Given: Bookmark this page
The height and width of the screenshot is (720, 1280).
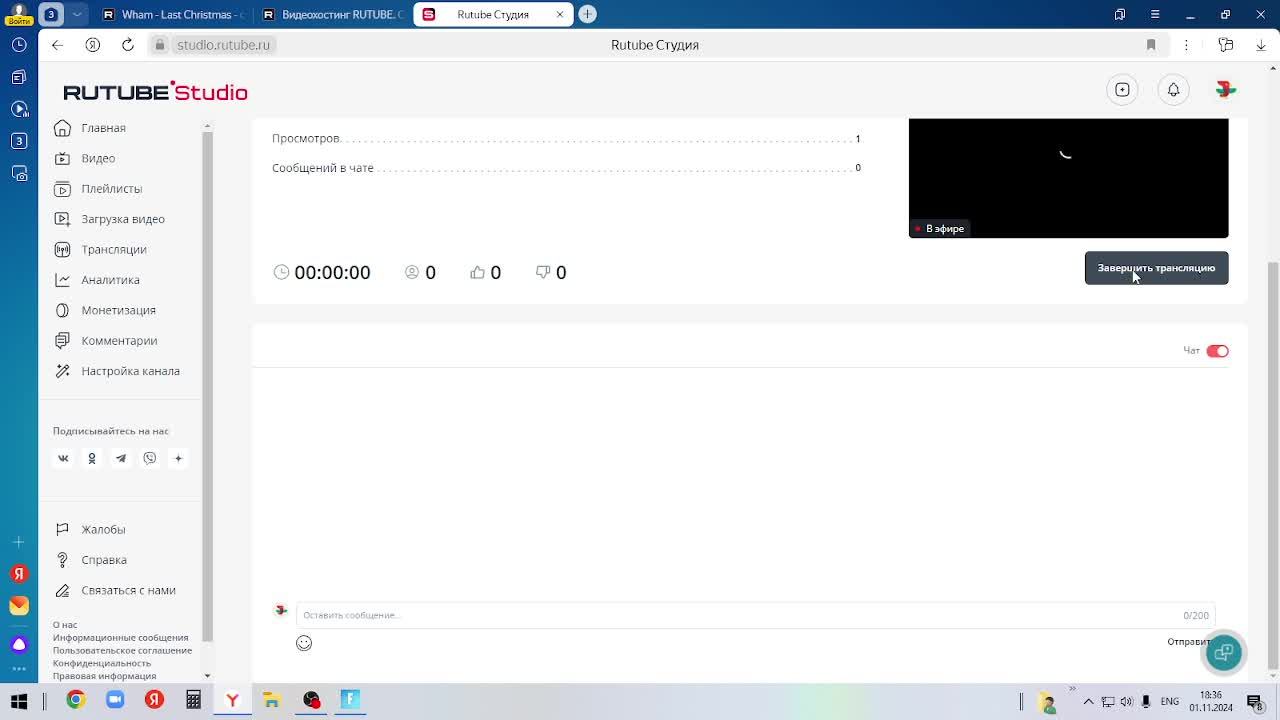Looking at the screenshot, I should point(1151,45).
